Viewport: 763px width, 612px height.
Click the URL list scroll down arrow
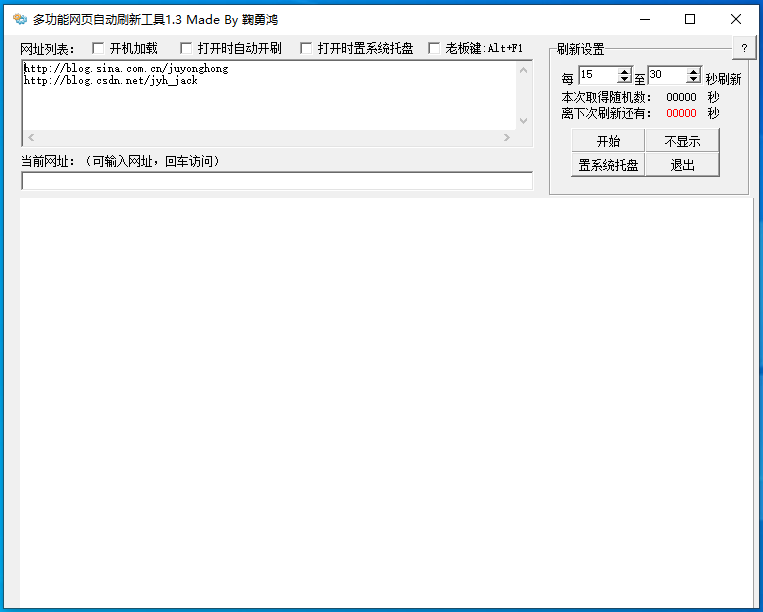[x=524, y=121]
